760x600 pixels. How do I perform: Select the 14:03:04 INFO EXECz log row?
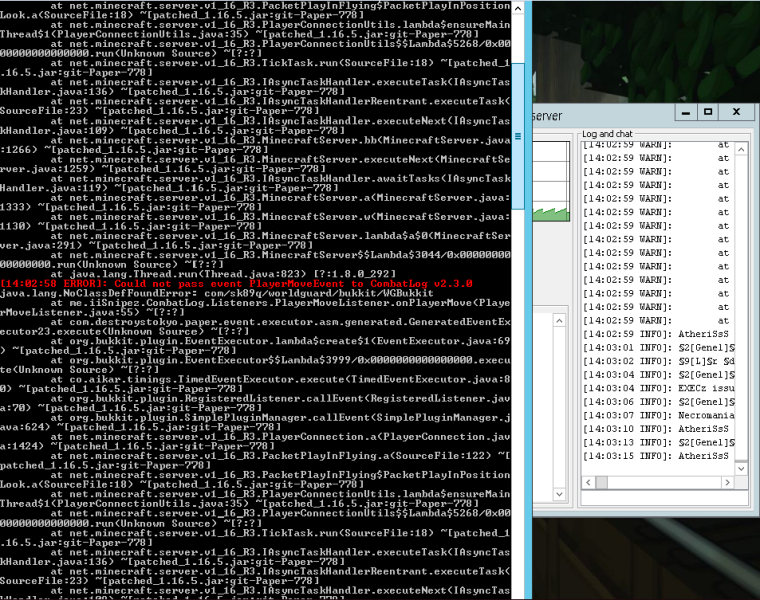[659, 388]
